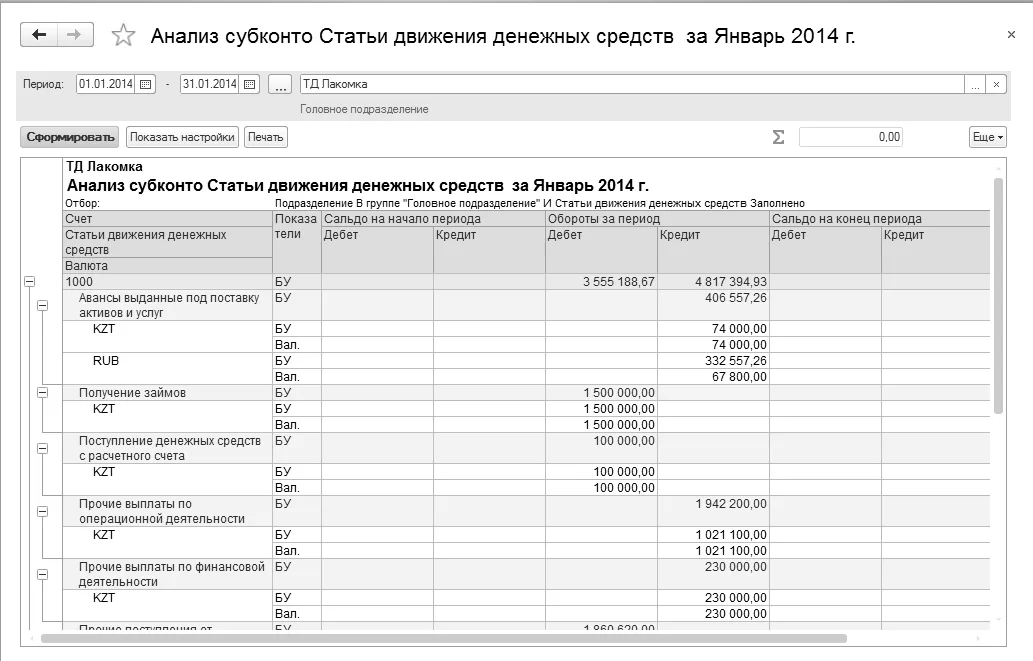
Task: Click the Сальдо на конец периода header
Action: 879,219
